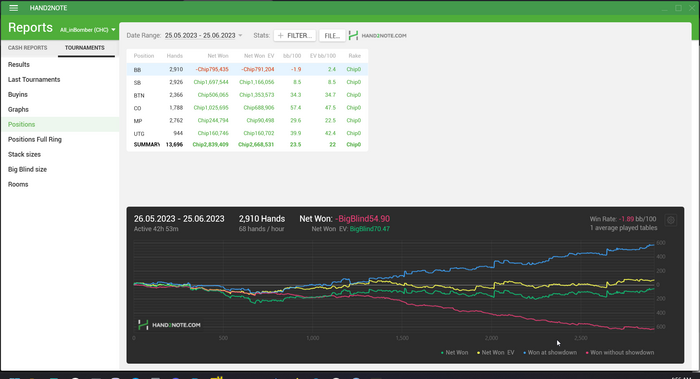The width and height of the screenshot is (700, 379).
Task: Select the Tournaments tab
Action: pyautogui.click(x=85, y=48)
